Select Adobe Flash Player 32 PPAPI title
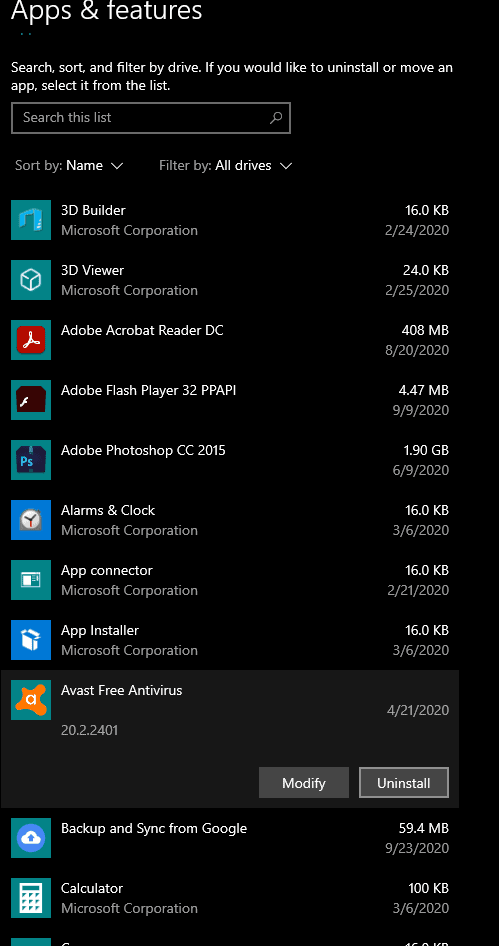 (x=148, y=390)
